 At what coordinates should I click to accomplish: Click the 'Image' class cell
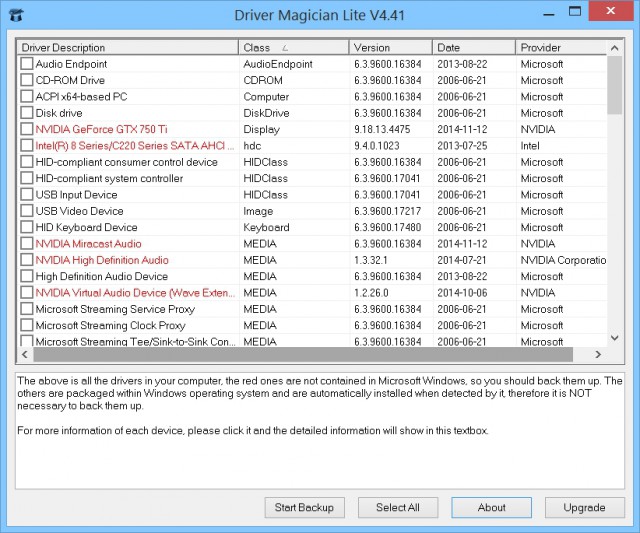258,211
